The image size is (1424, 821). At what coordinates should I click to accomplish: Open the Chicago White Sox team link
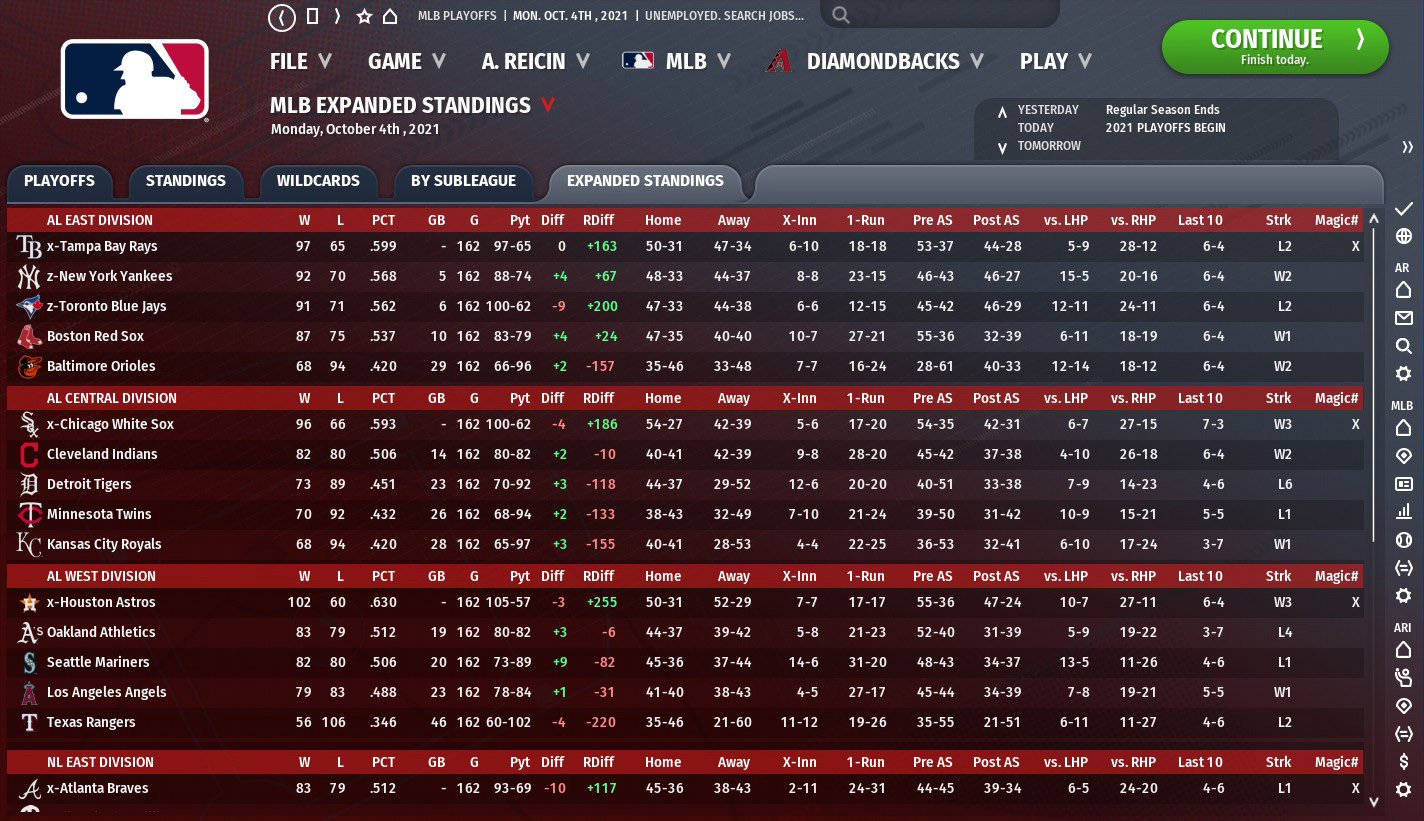point(110,424)
